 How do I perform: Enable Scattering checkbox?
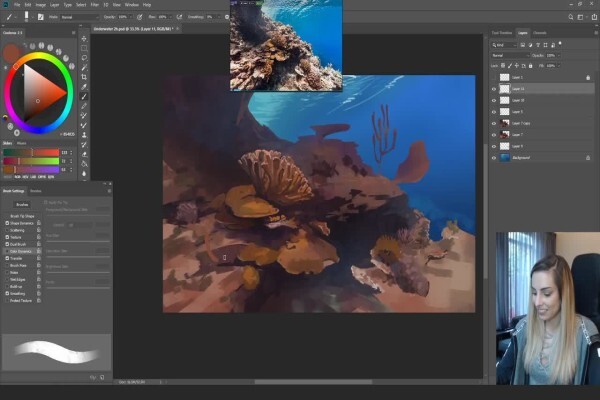coord(7,230)
